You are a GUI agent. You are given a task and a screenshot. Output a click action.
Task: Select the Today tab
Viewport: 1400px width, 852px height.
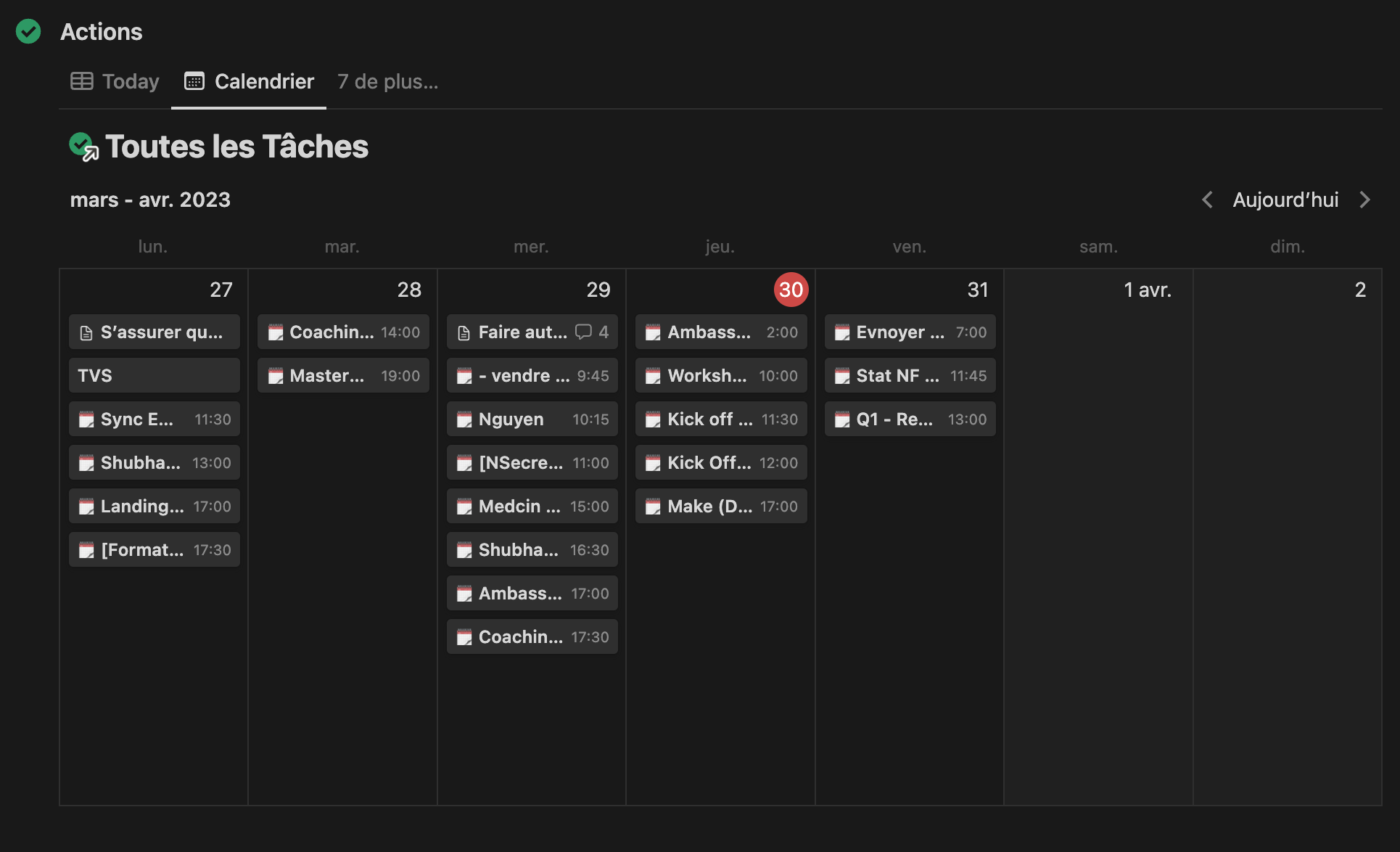click(x=117, y=80)
